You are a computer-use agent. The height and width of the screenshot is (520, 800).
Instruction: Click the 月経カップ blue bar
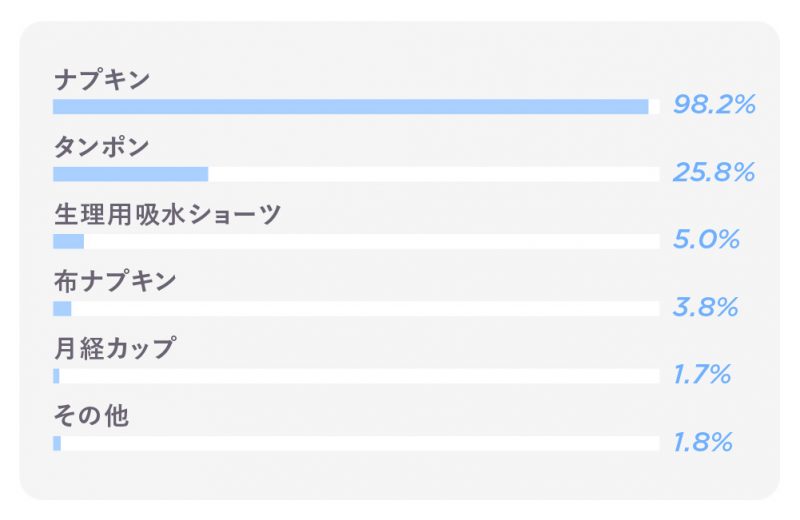point(56,376)
